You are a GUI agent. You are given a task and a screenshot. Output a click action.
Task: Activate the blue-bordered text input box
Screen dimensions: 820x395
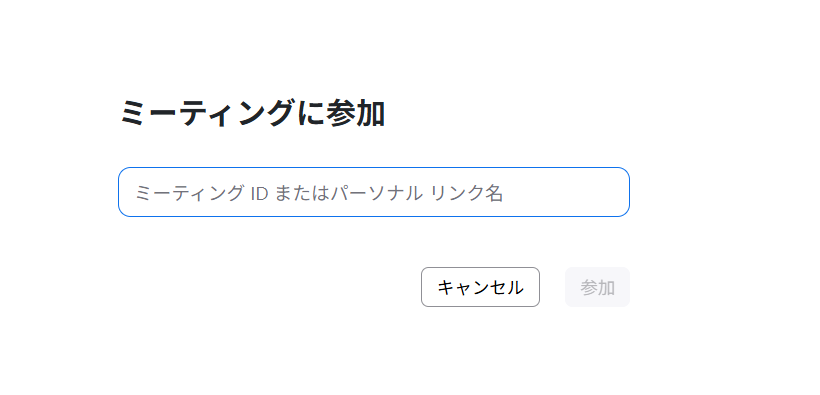[x=373, y=192]
